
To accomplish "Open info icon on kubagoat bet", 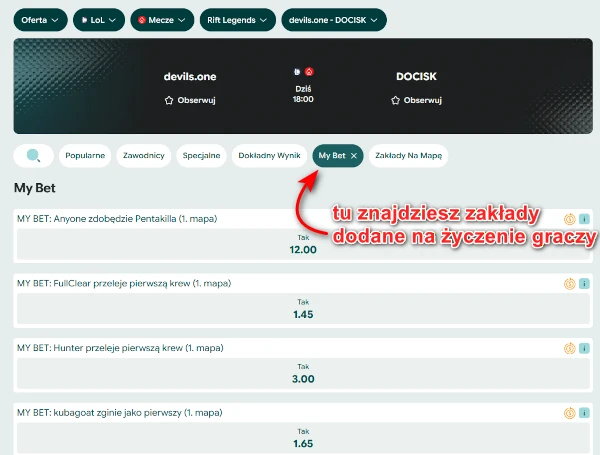I will point(584,413).
